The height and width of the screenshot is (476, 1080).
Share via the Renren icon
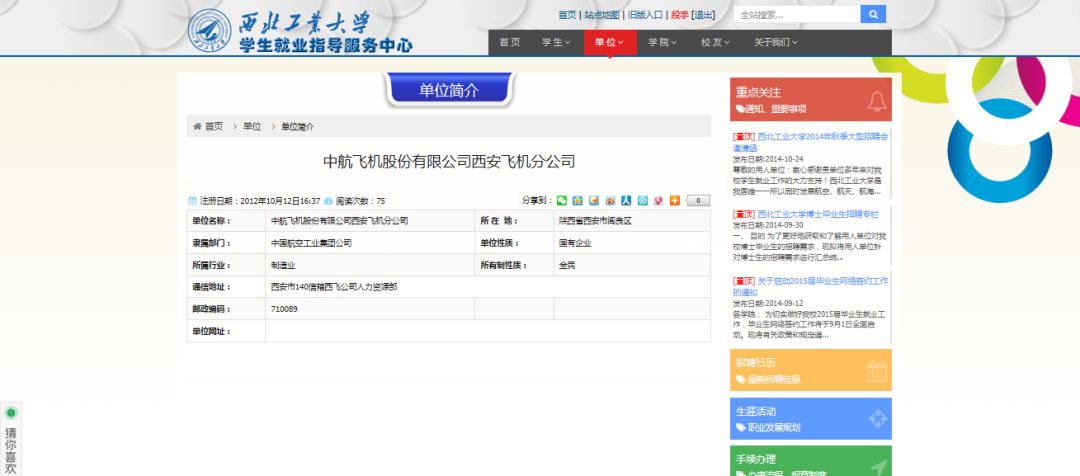[626, 200]
